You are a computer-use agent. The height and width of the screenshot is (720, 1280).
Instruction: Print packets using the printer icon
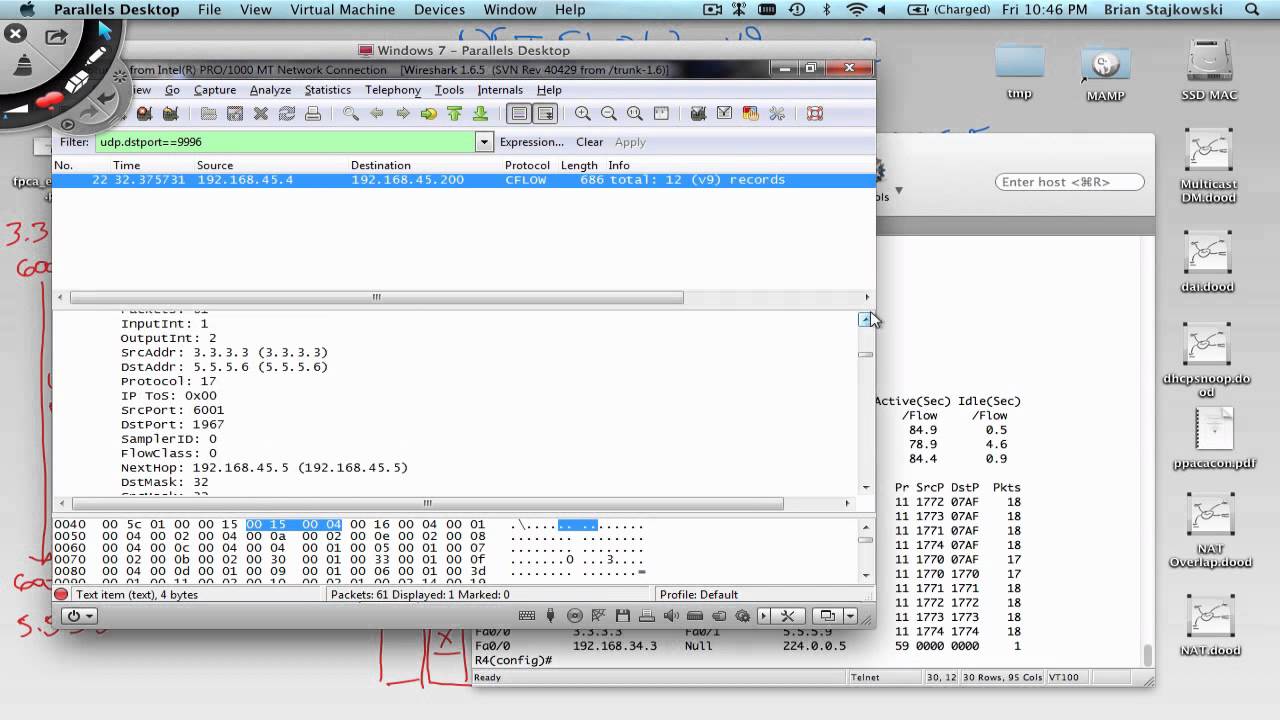click(312, 114)
